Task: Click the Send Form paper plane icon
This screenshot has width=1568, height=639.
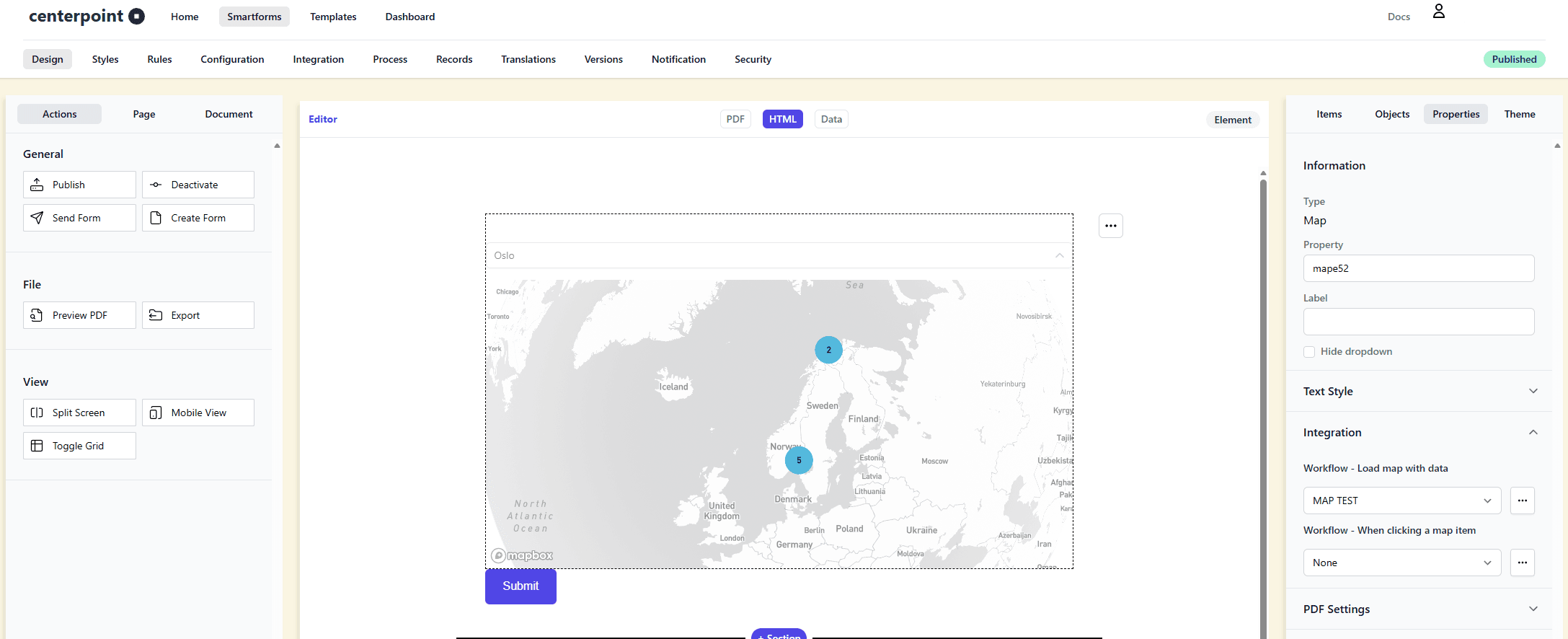Action: pyautogui.click(x=37, y=218)
